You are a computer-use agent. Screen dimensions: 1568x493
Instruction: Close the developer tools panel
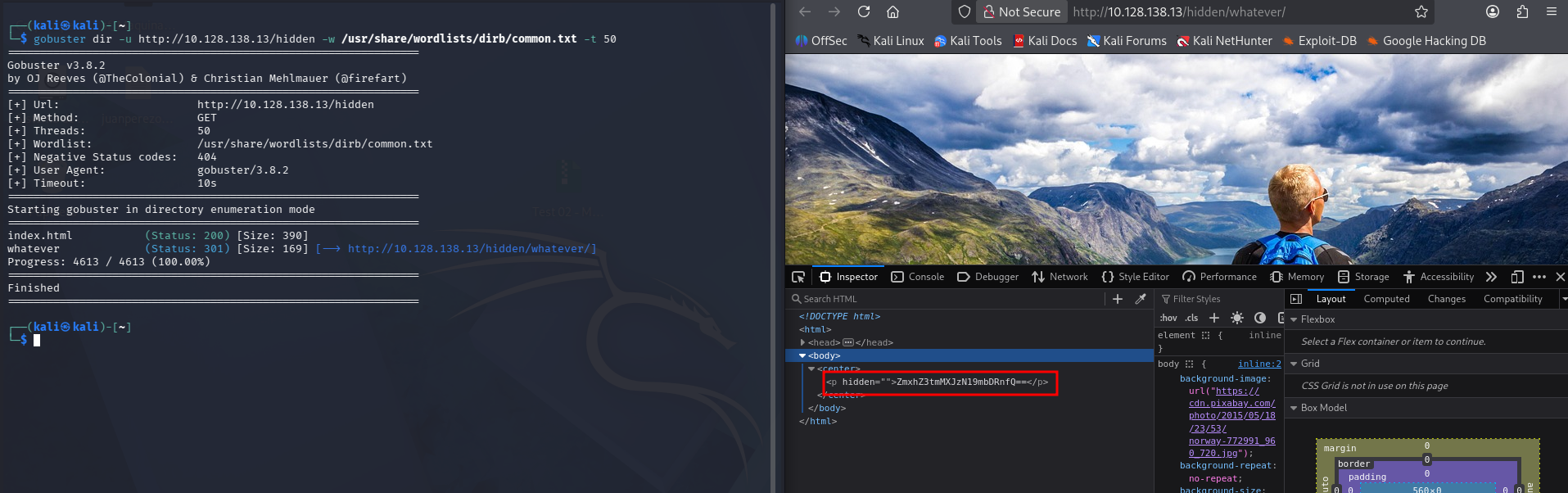coord(1560,277)
